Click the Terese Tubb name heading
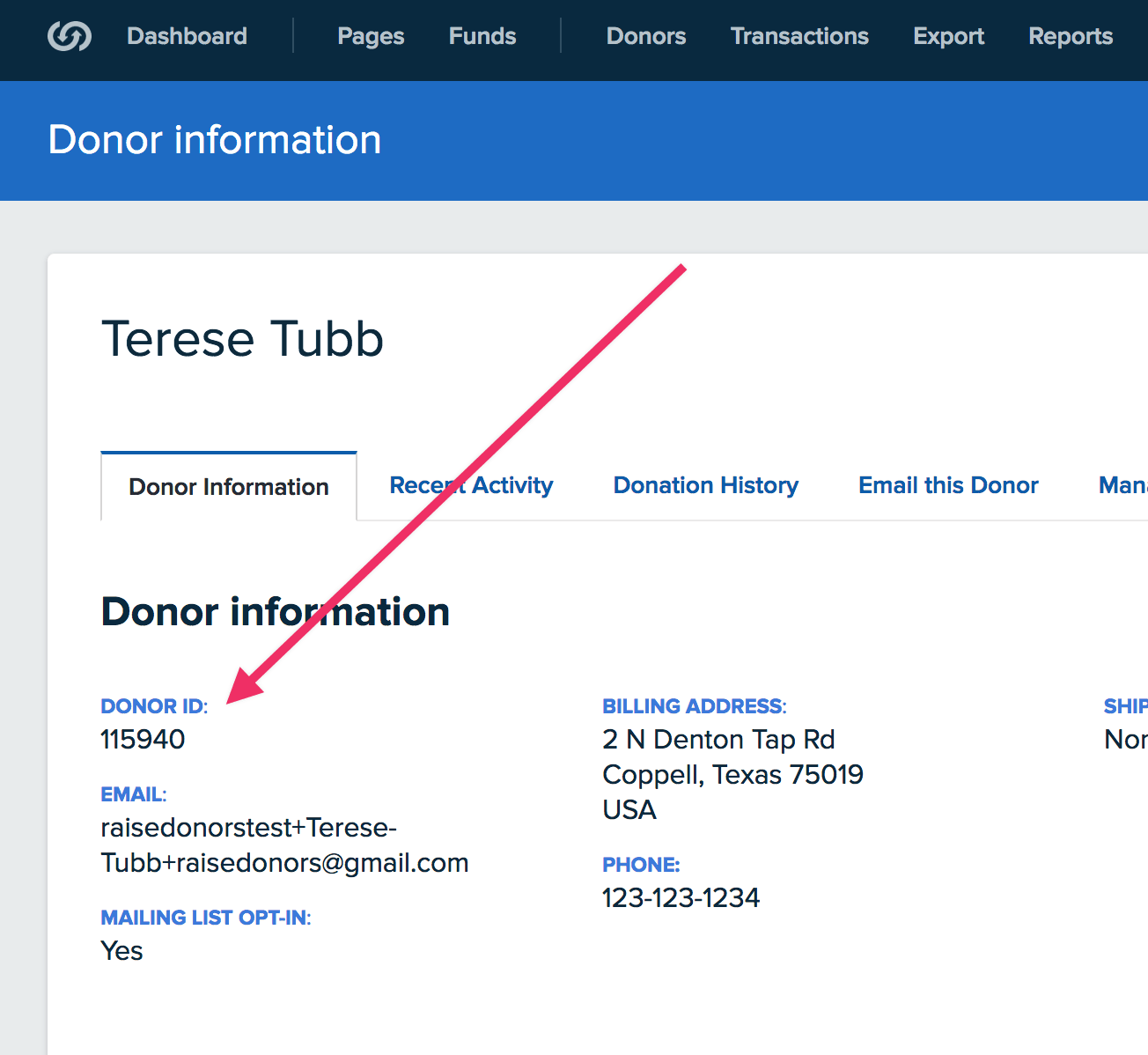Viewport: 1148px width, 1055px height. 243,339
